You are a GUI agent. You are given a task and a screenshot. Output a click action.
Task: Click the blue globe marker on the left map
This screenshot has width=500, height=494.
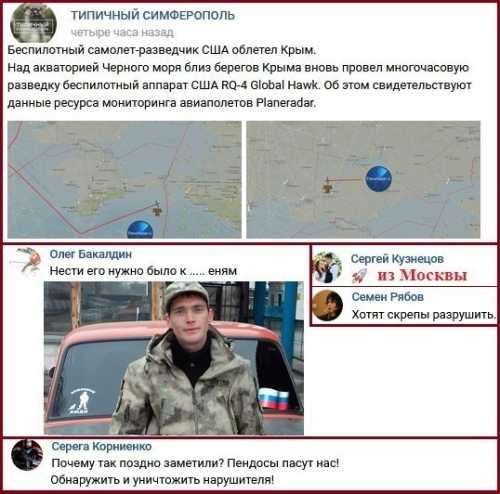click(x=140, y=229)
